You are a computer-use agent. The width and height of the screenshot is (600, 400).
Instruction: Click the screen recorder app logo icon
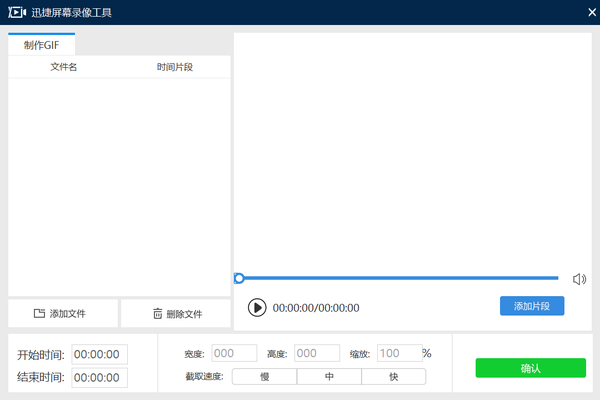(16, 12)
